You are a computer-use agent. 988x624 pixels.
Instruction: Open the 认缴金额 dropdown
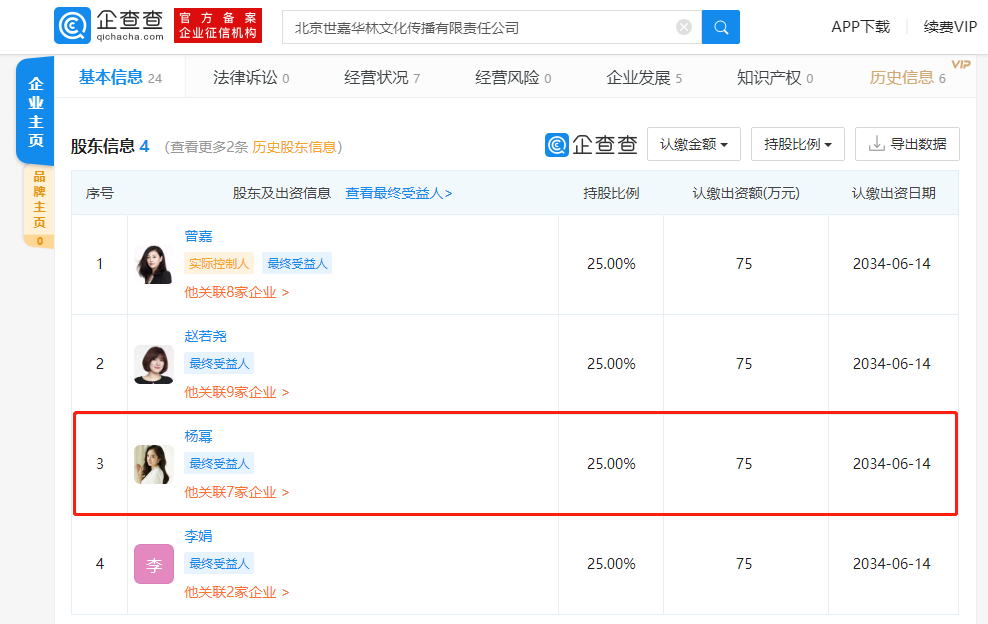(x=694, y=144)
